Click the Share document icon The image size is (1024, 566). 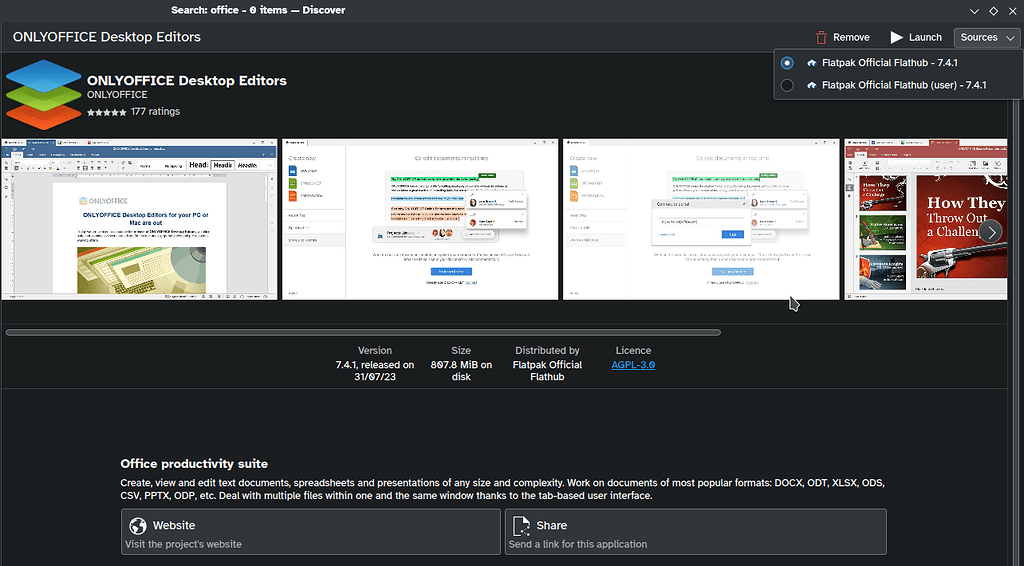(x=521, y=525)
